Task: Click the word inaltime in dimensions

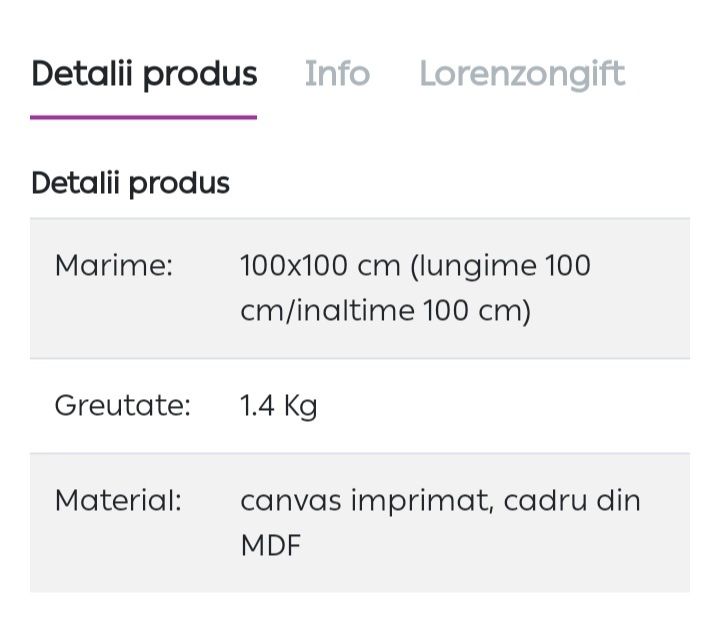Action: click(x=356, y=311)
